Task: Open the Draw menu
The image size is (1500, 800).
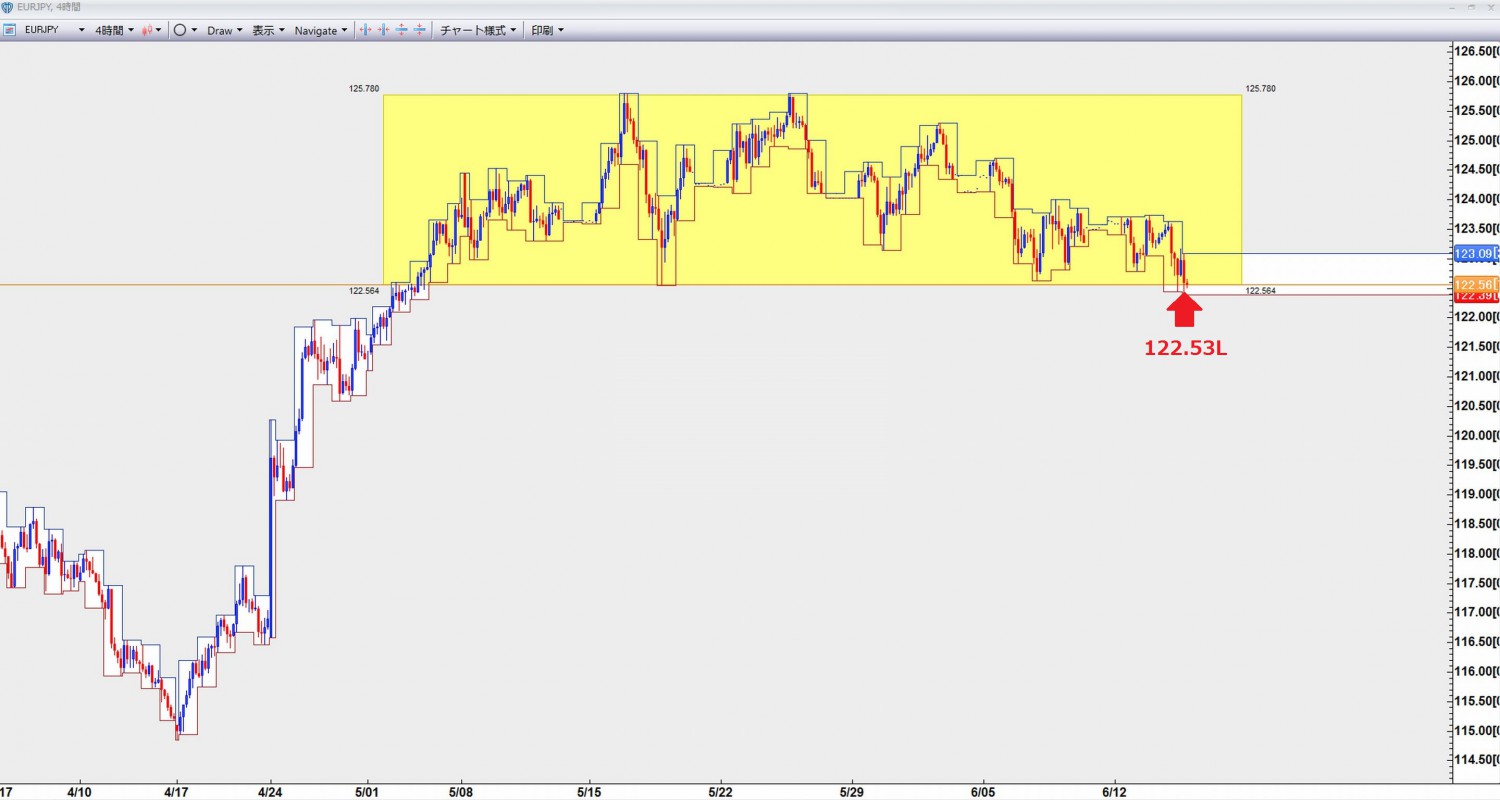Action: point(225,30)
